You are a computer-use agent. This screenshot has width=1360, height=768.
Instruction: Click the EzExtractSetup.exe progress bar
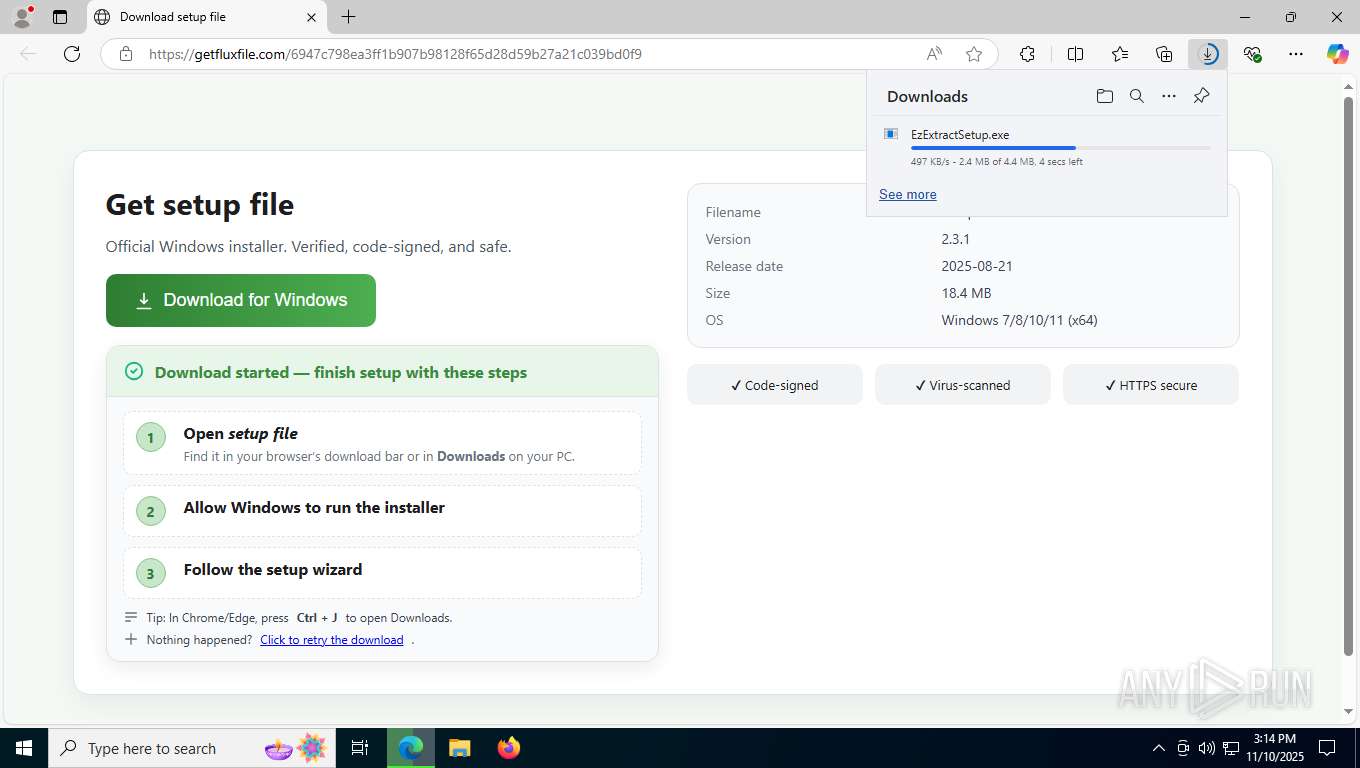pyautogui.click(x=1060, y=148)
